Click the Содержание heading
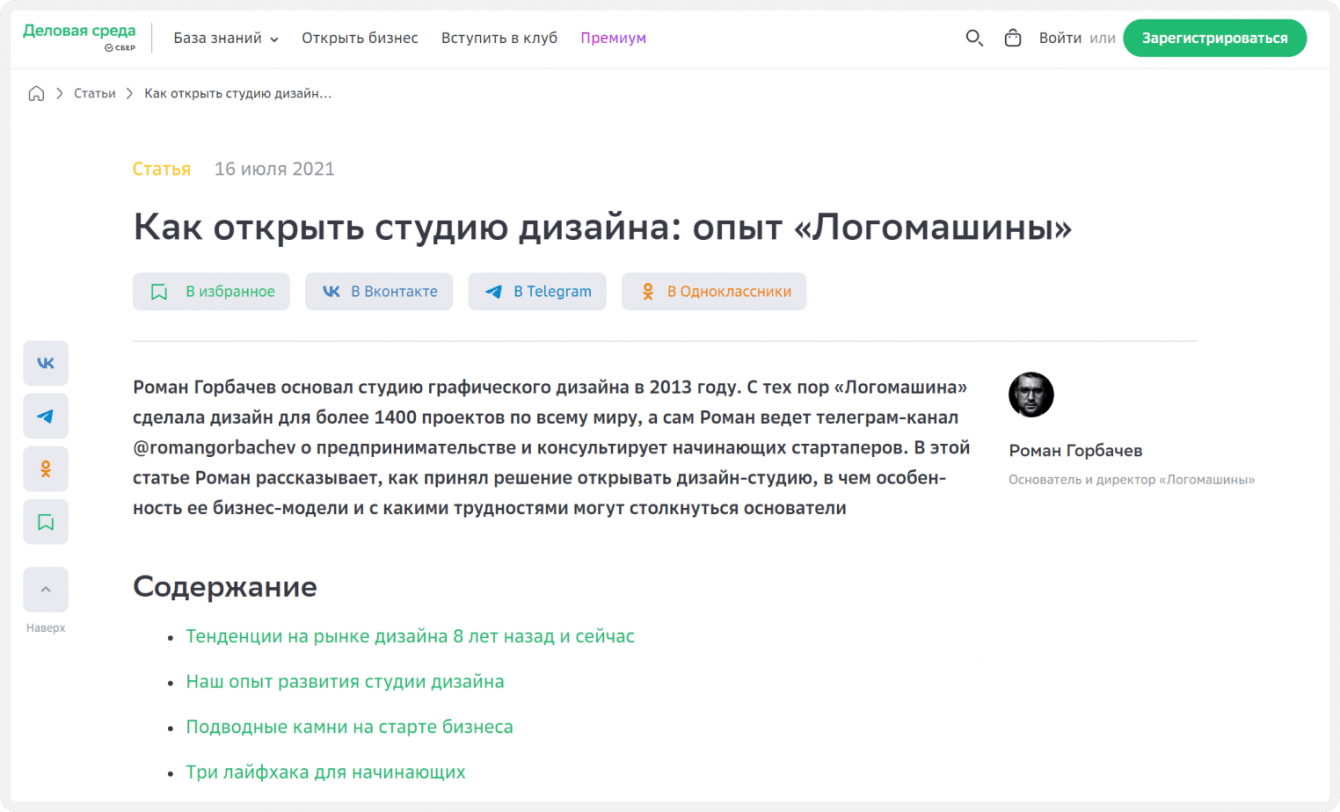The height and width of the screenshot is (812, 1340). 225,586
